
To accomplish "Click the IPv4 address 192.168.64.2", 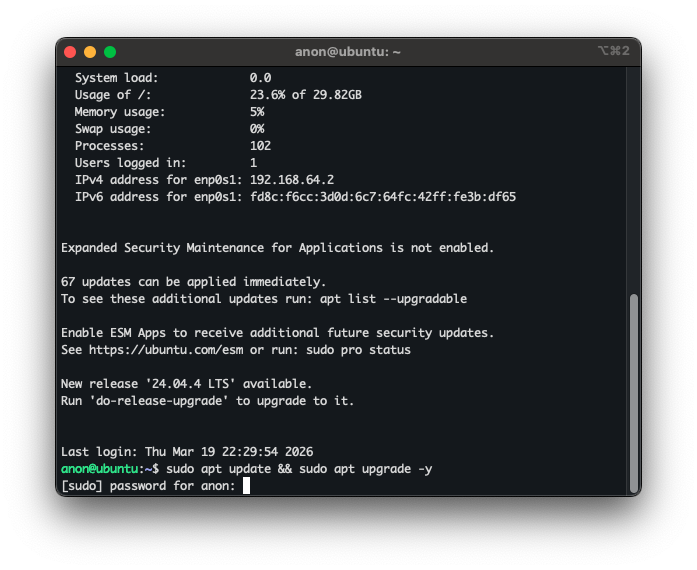I will coord(292,180).
